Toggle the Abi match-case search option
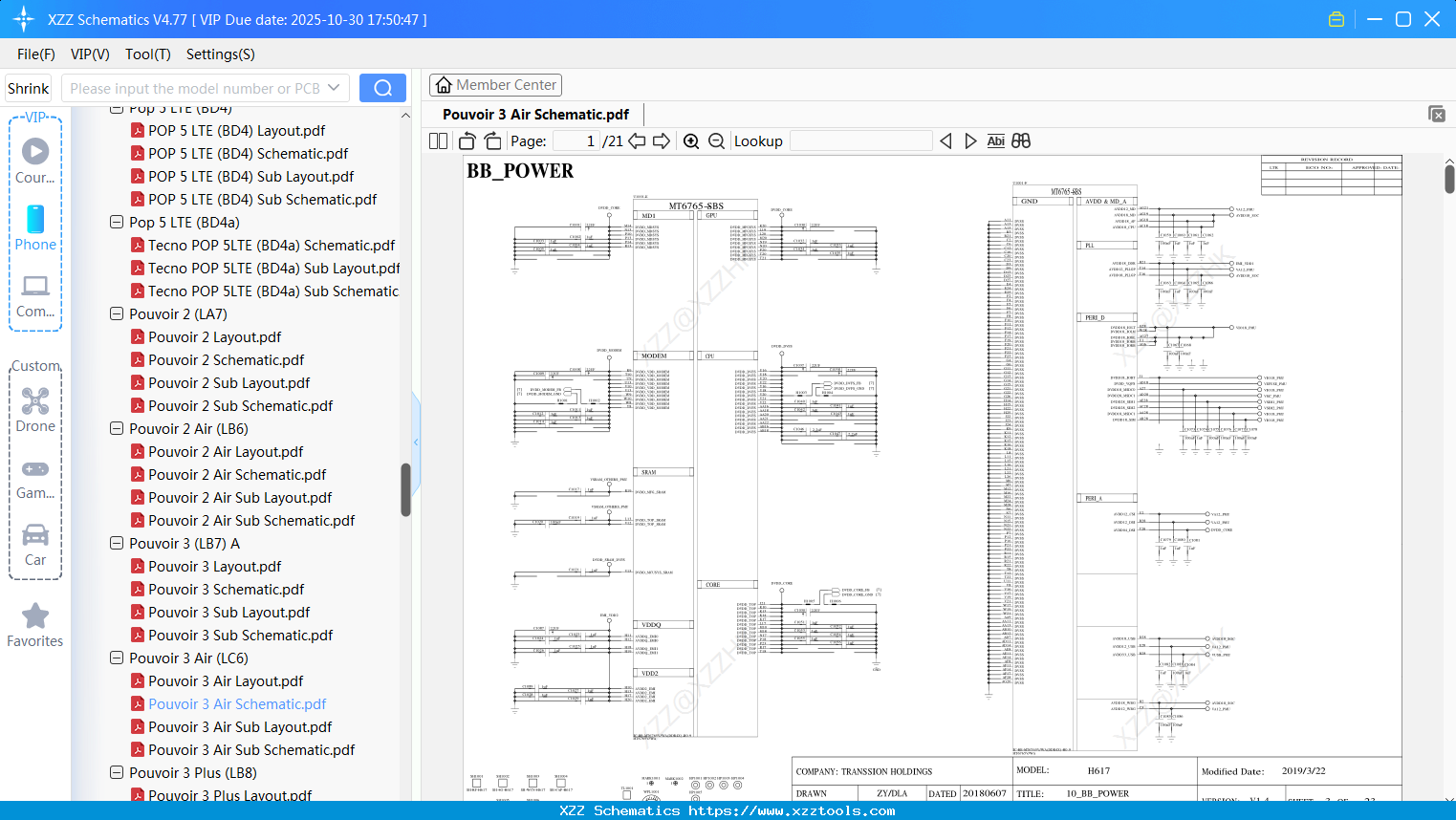This screenshot has height=820, width=1456. coord(995,140)
